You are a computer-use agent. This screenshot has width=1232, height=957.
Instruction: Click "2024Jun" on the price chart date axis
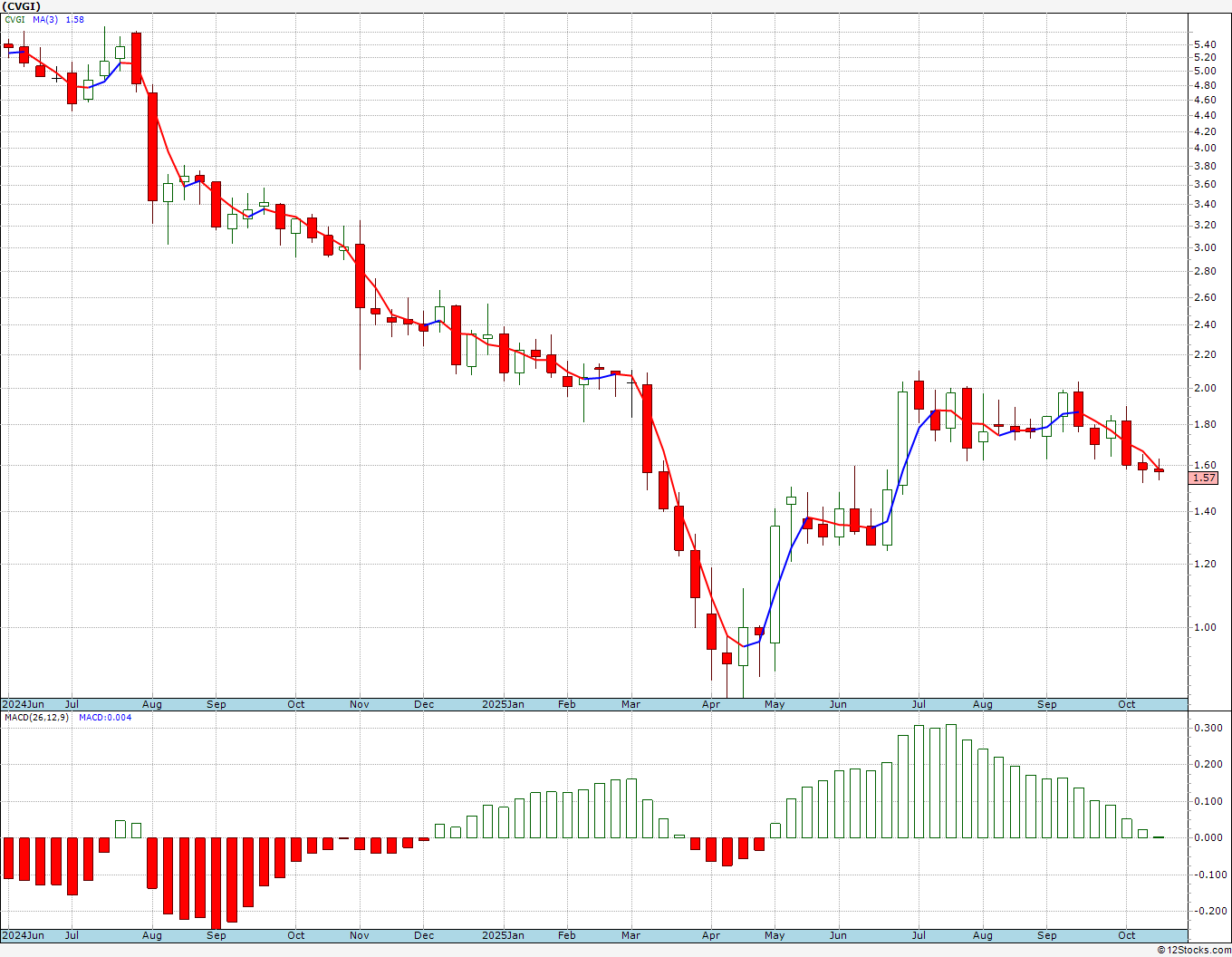click(x=23, y=704)
